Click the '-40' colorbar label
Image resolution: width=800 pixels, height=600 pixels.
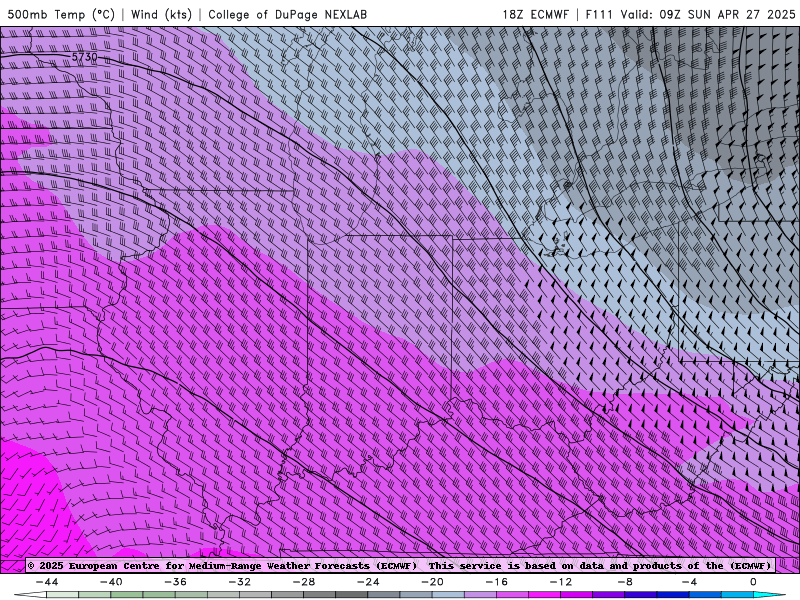click(x=111, y=582)
